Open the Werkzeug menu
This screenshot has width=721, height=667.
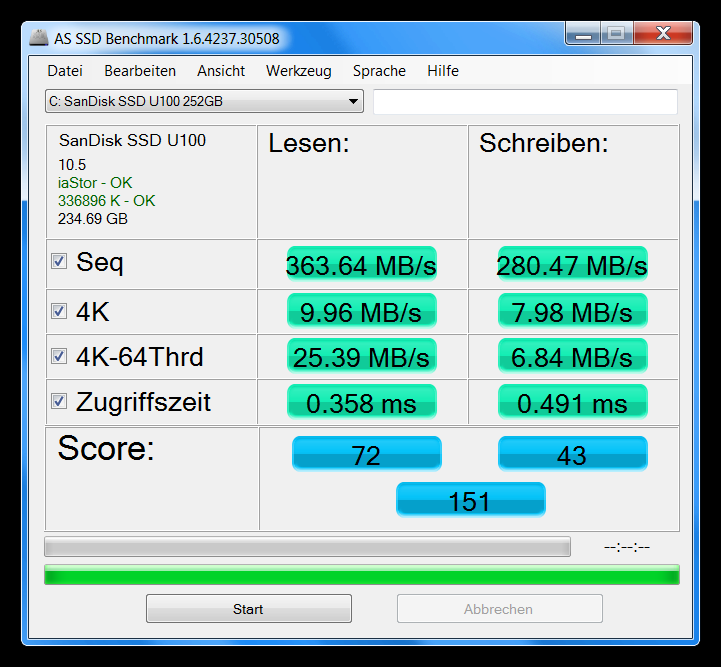[299, 71]
